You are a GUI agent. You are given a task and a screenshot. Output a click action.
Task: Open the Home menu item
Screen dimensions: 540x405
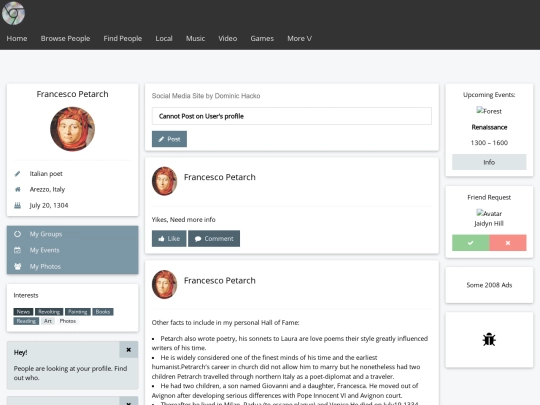pos(17,39)
